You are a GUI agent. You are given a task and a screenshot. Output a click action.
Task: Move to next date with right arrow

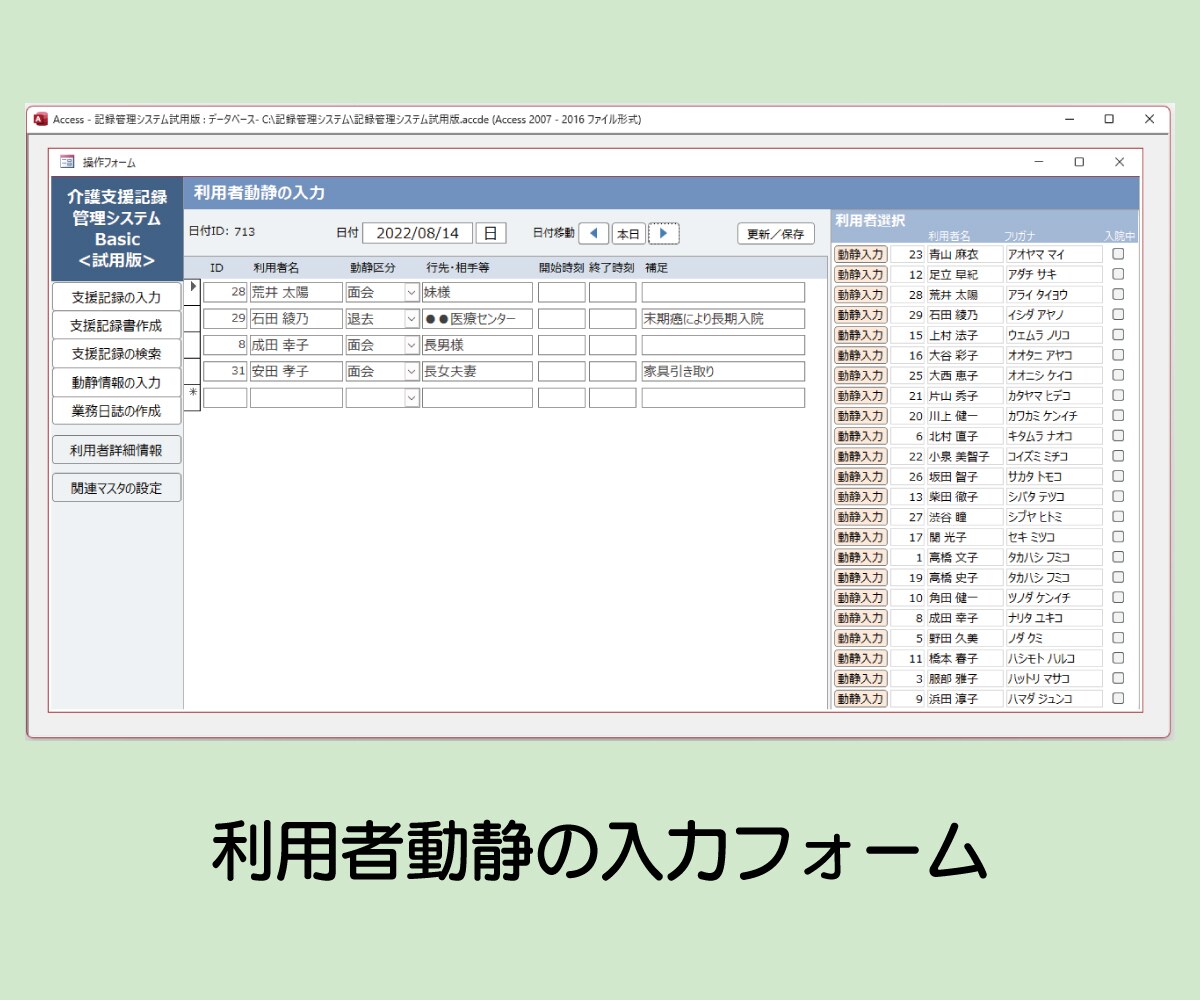663,233
